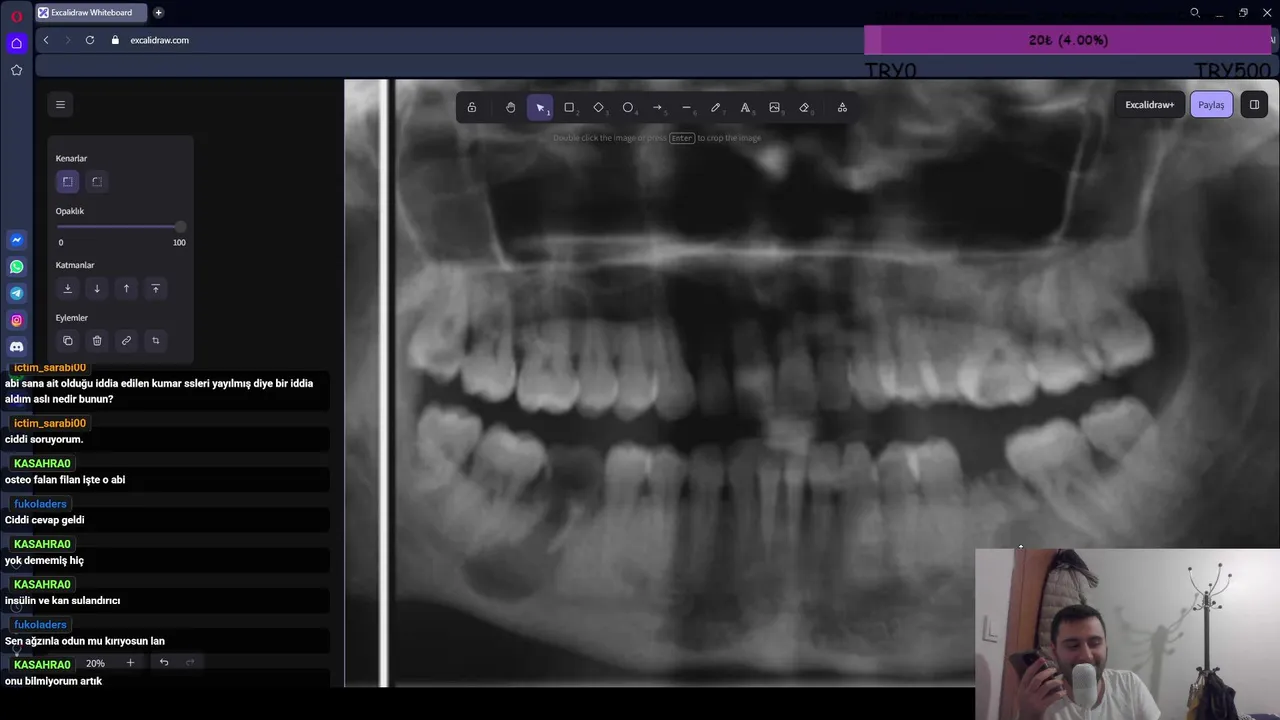Send layer backward one step
The height and width of the screenshot is (720, 1280).
click(97, 288)
